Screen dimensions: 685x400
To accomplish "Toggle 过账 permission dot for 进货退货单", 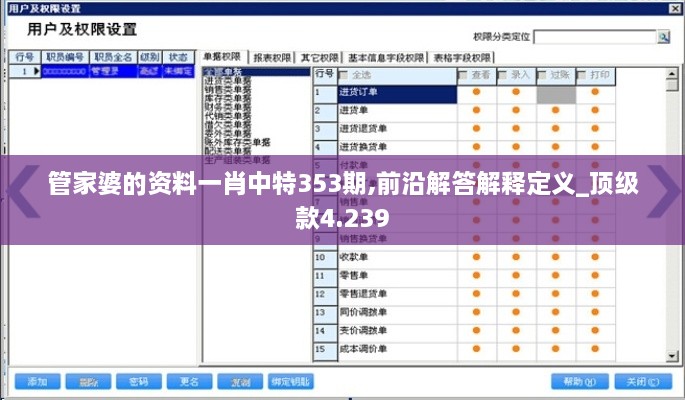I will (555, 128).
